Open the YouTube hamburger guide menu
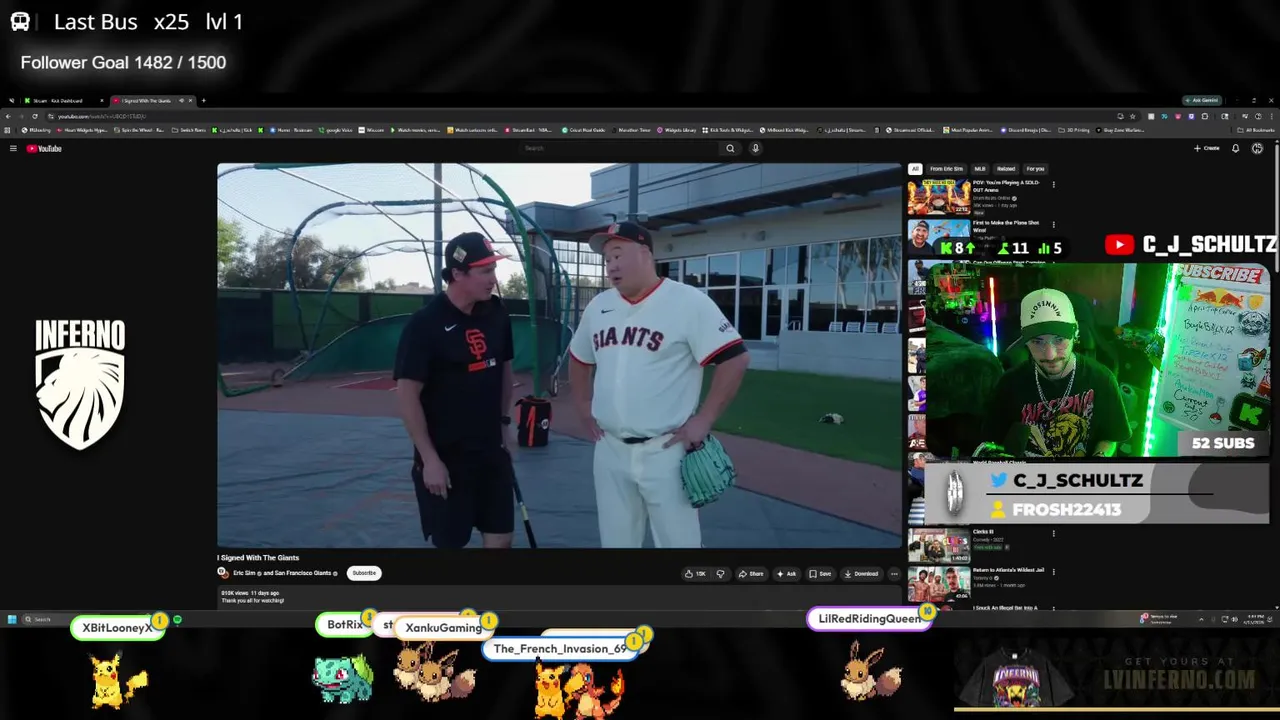This screenshot has width=1280, height=720. tap(13, 148)
